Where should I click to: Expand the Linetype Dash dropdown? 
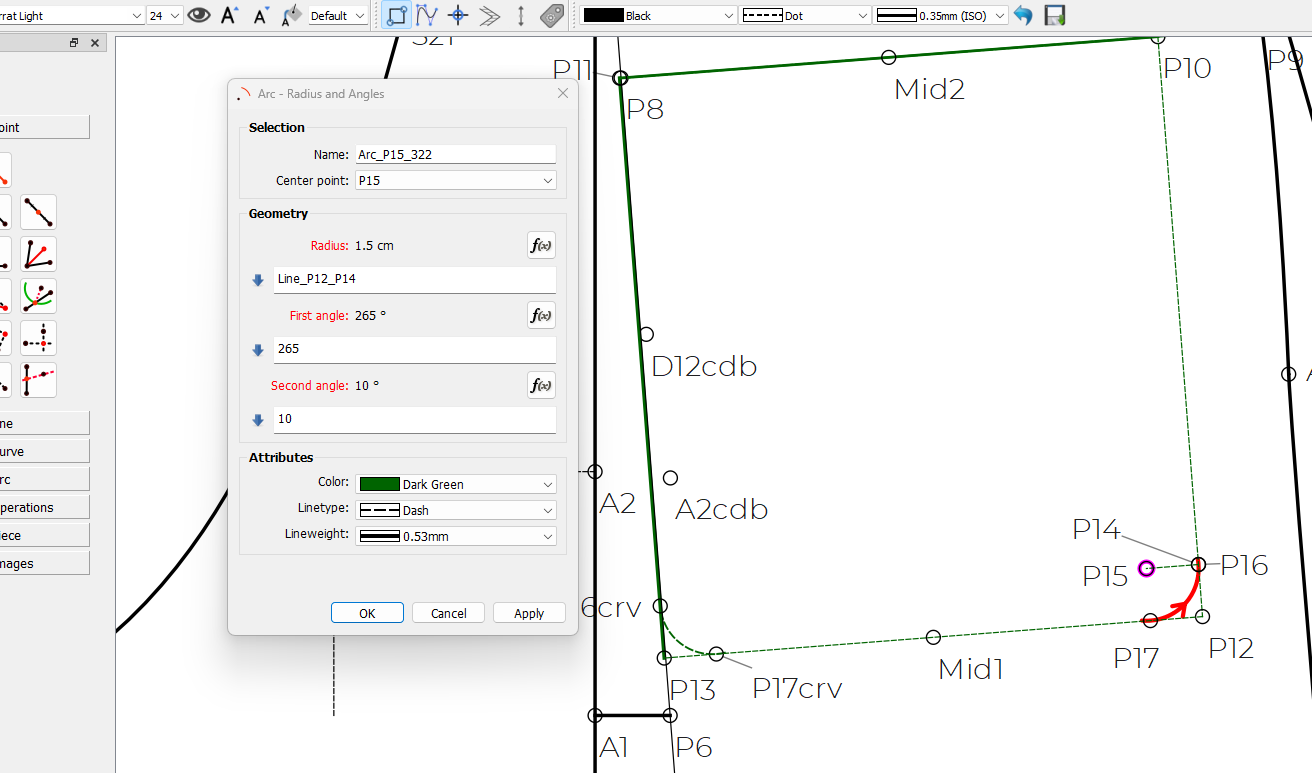click(455, 510)
